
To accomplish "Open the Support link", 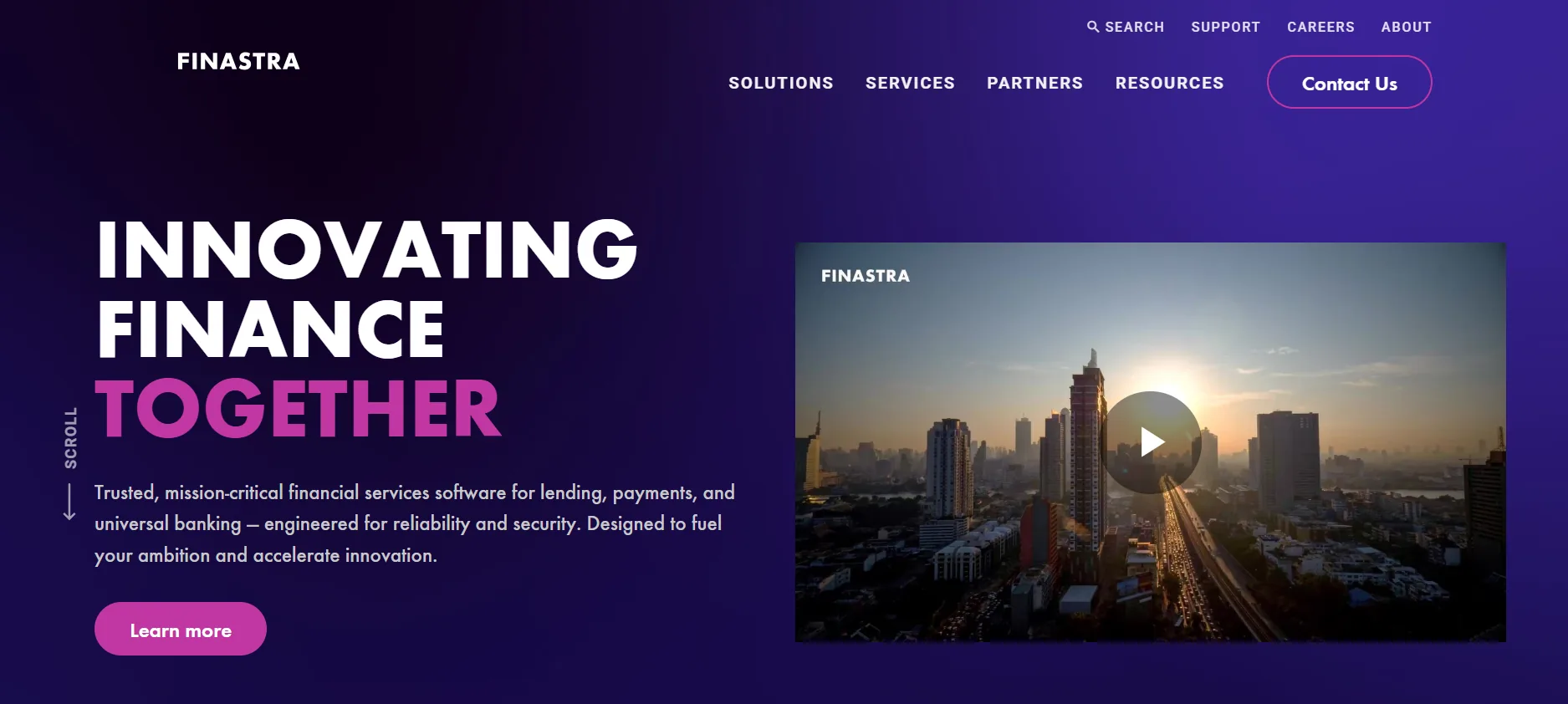I will (1225, 27).
